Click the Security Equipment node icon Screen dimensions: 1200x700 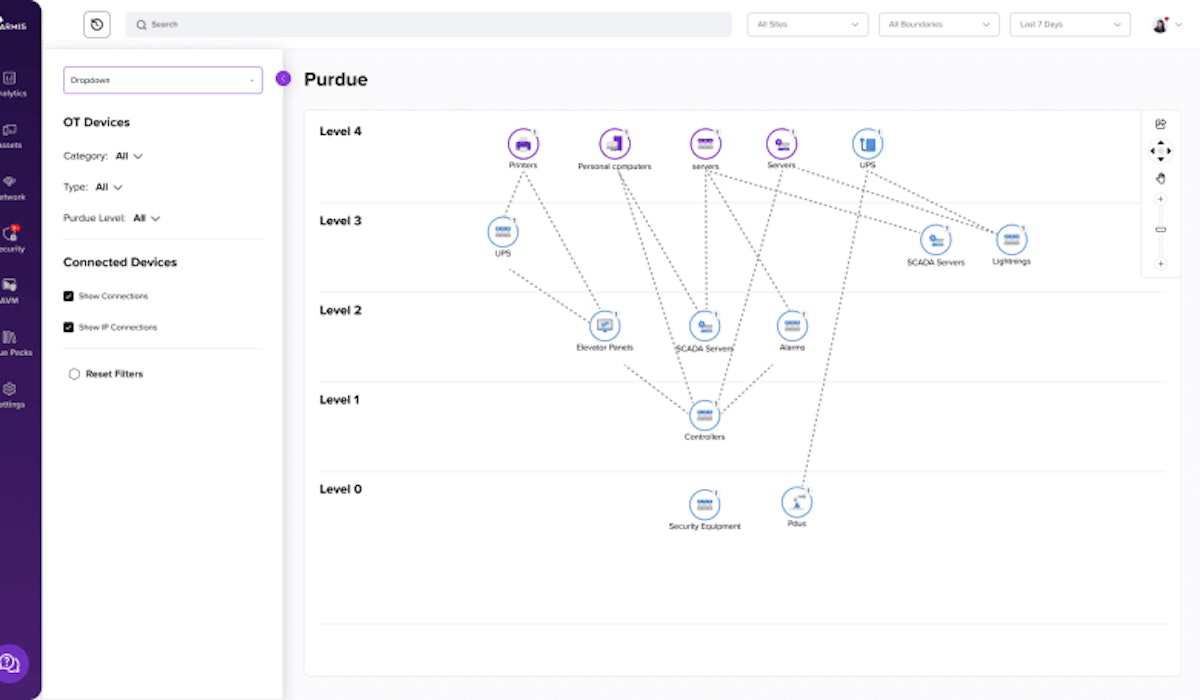(704, 505)
